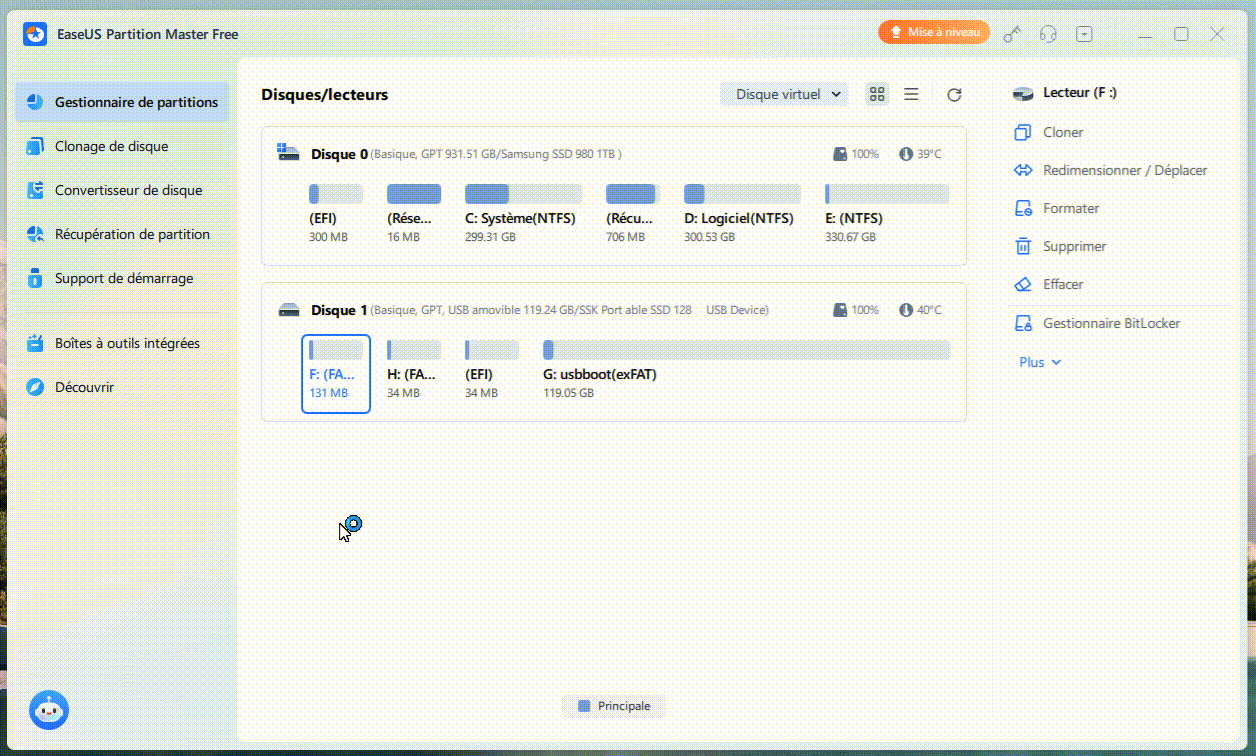Open Convertisseur de disque section
The image size is (1256, 756).
pyautogui.click(x=128, y=190)
